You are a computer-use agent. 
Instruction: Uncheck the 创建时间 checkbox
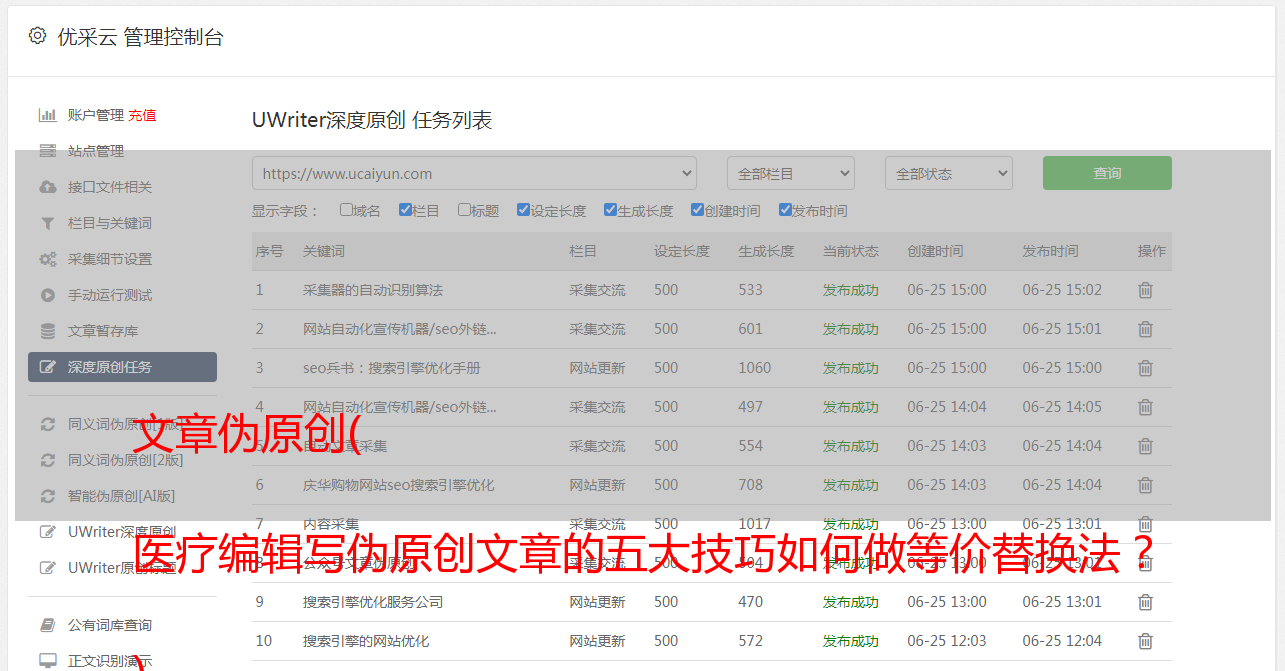pos(697,210)
